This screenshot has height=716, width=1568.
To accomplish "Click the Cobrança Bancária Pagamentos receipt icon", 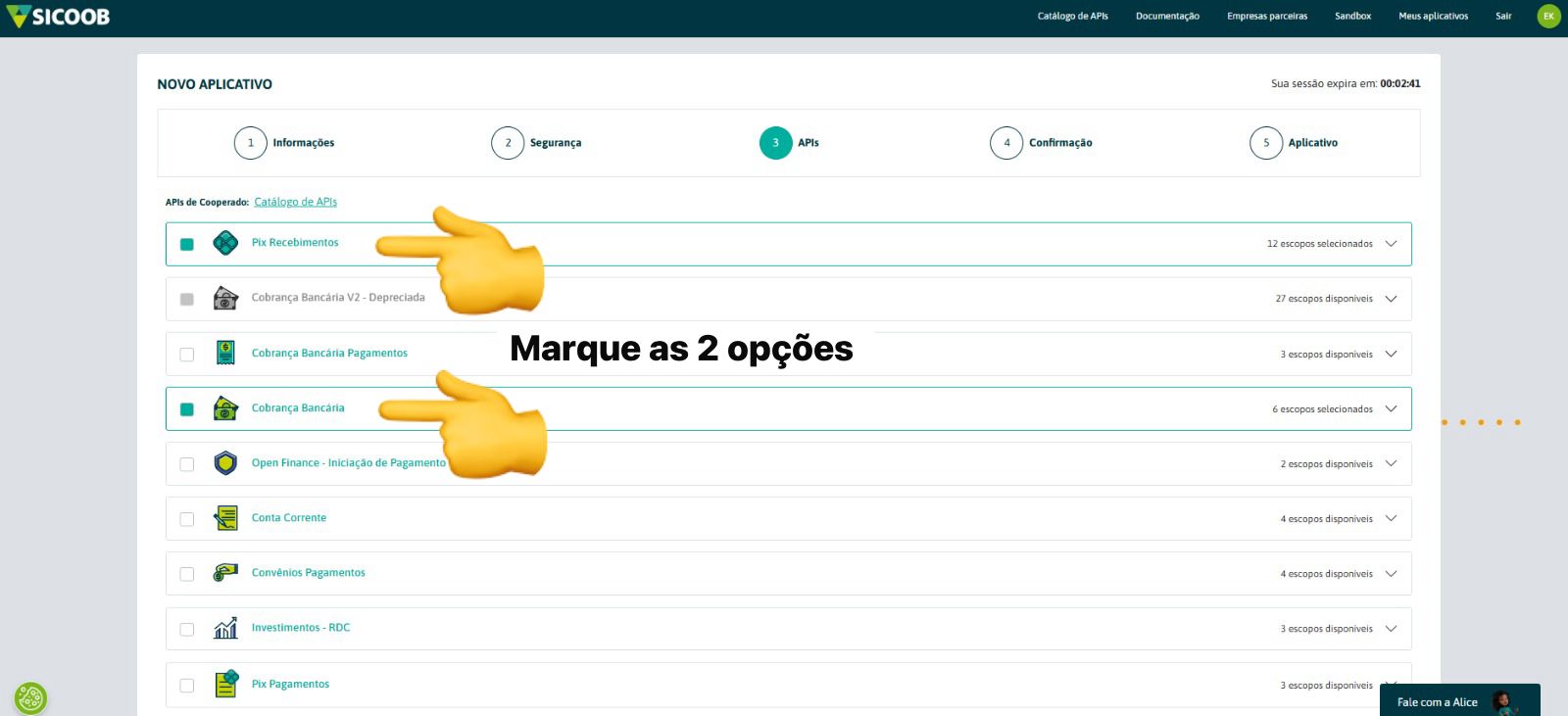I will (x=225, y=354).
